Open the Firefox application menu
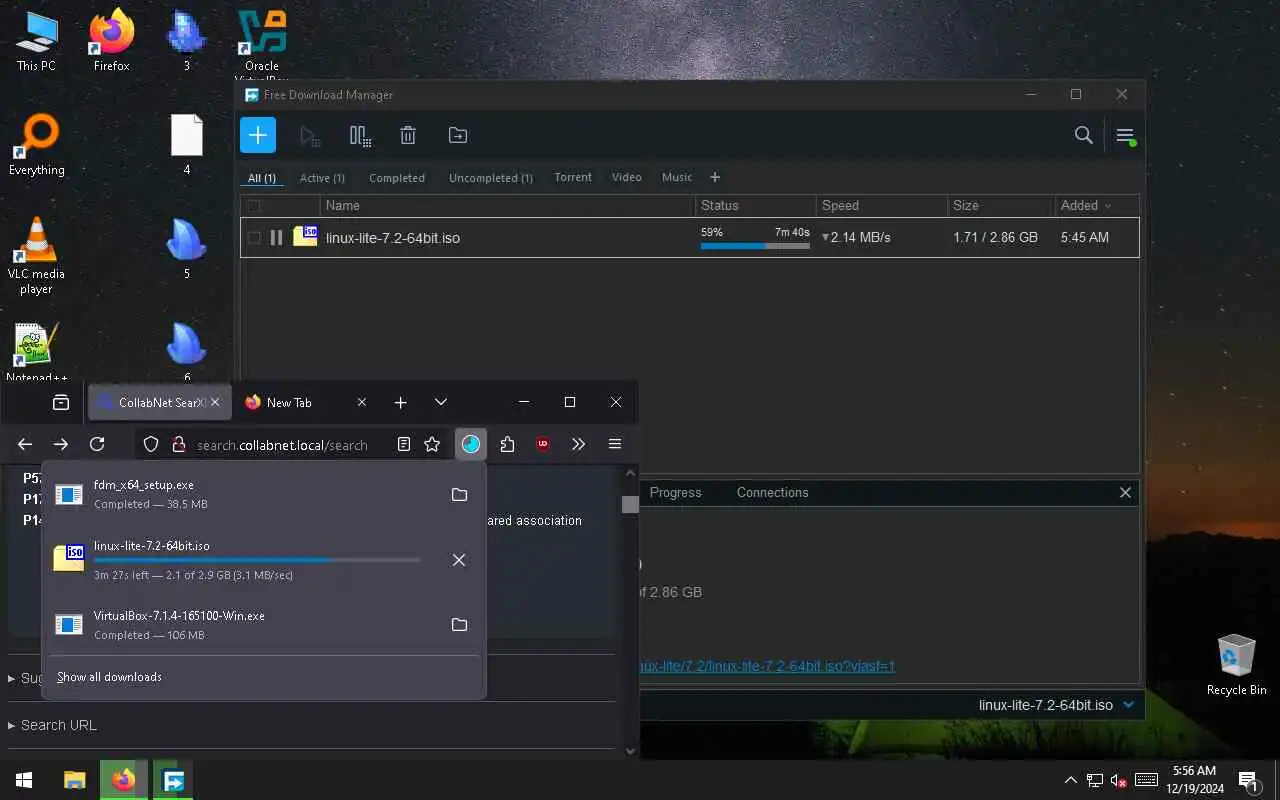Viewport: 1280px width, 800px height. (x=615, y=444)
